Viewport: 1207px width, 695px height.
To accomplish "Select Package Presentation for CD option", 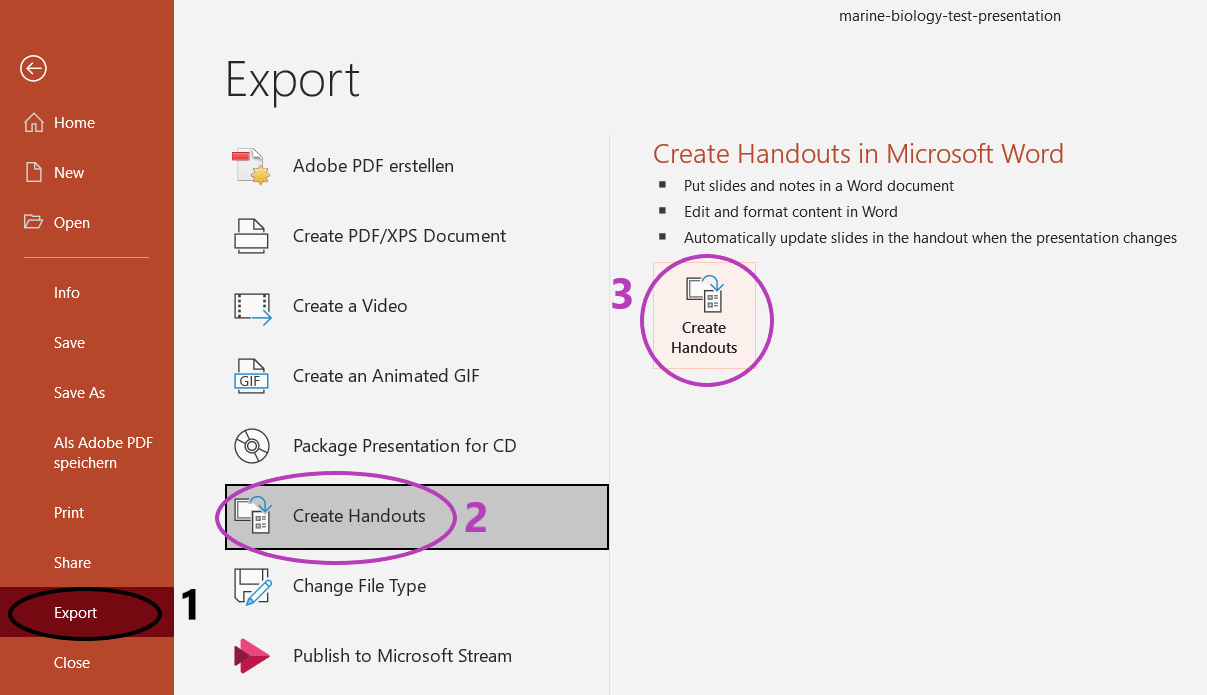I will pyautogui.click(x=417, y=446).
